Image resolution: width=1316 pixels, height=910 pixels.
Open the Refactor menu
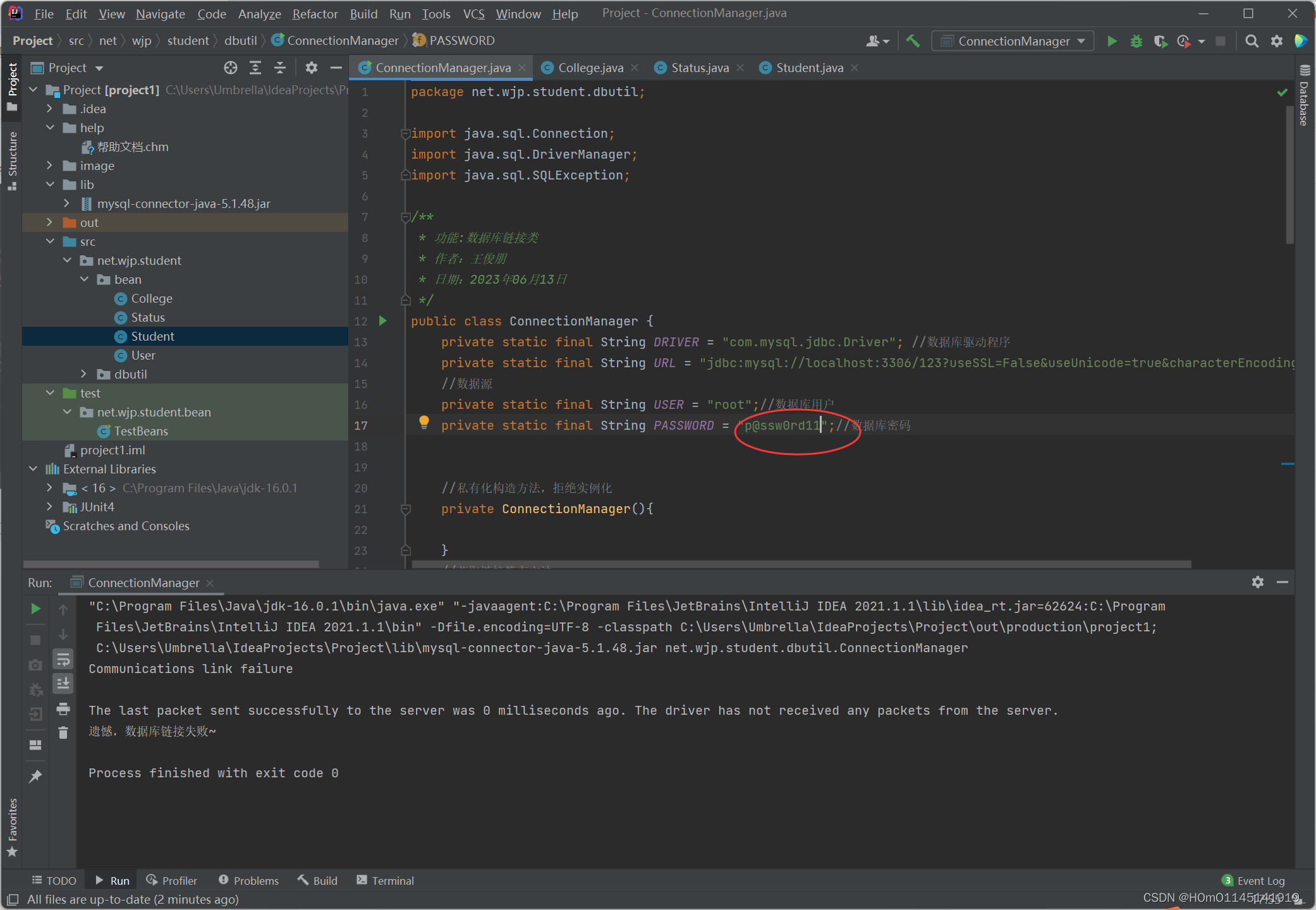pyautogui.click(x=315, y=13)
